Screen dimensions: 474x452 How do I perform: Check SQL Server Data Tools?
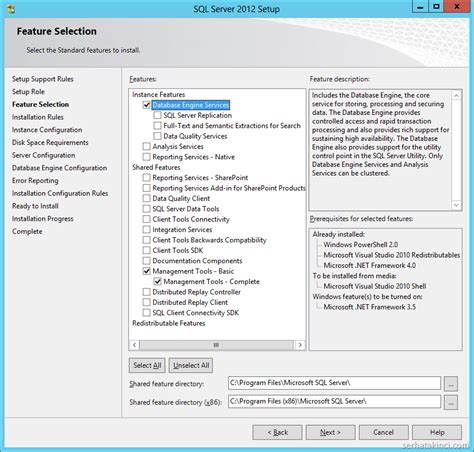pyautogui.click(x=146, y=209)
